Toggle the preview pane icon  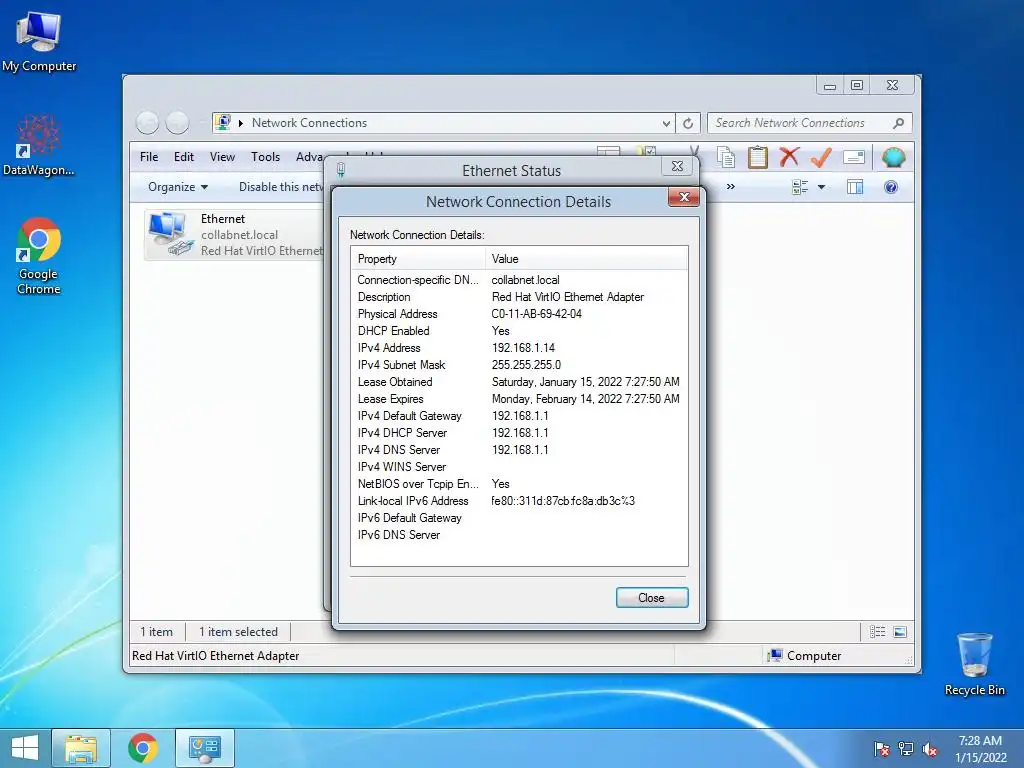855,187
